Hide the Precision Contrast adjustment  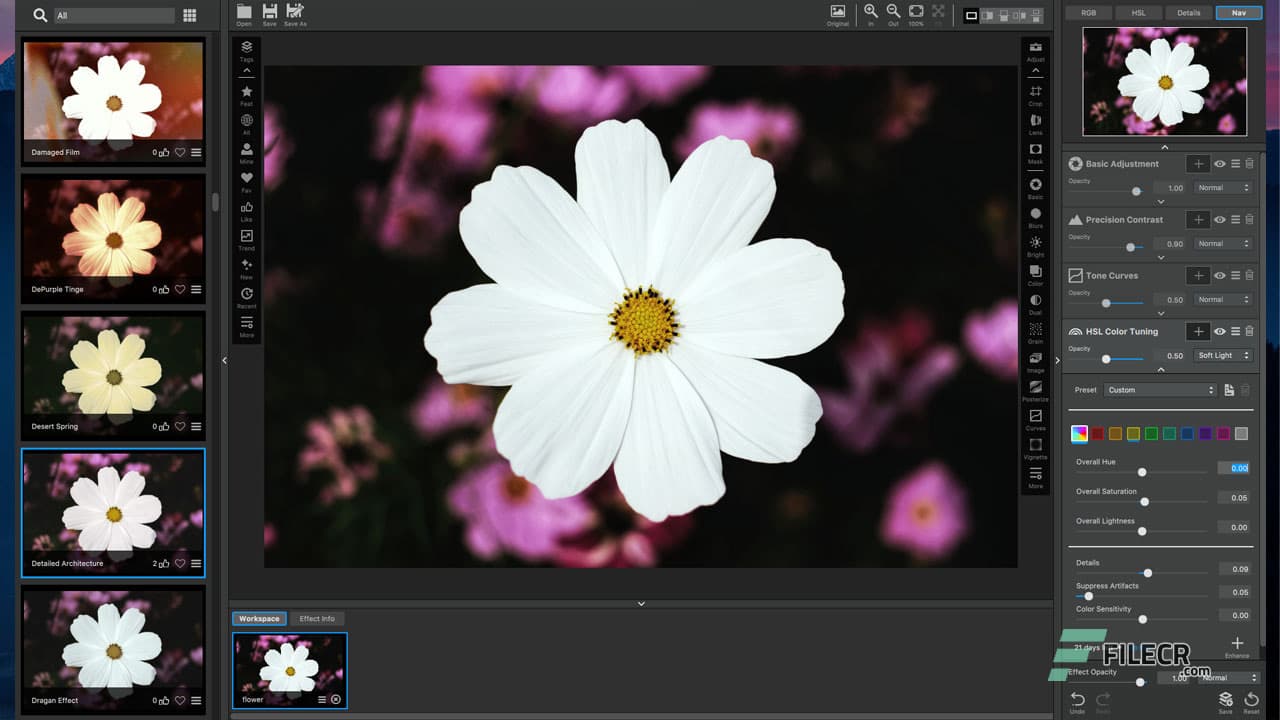pos(1220,219)
